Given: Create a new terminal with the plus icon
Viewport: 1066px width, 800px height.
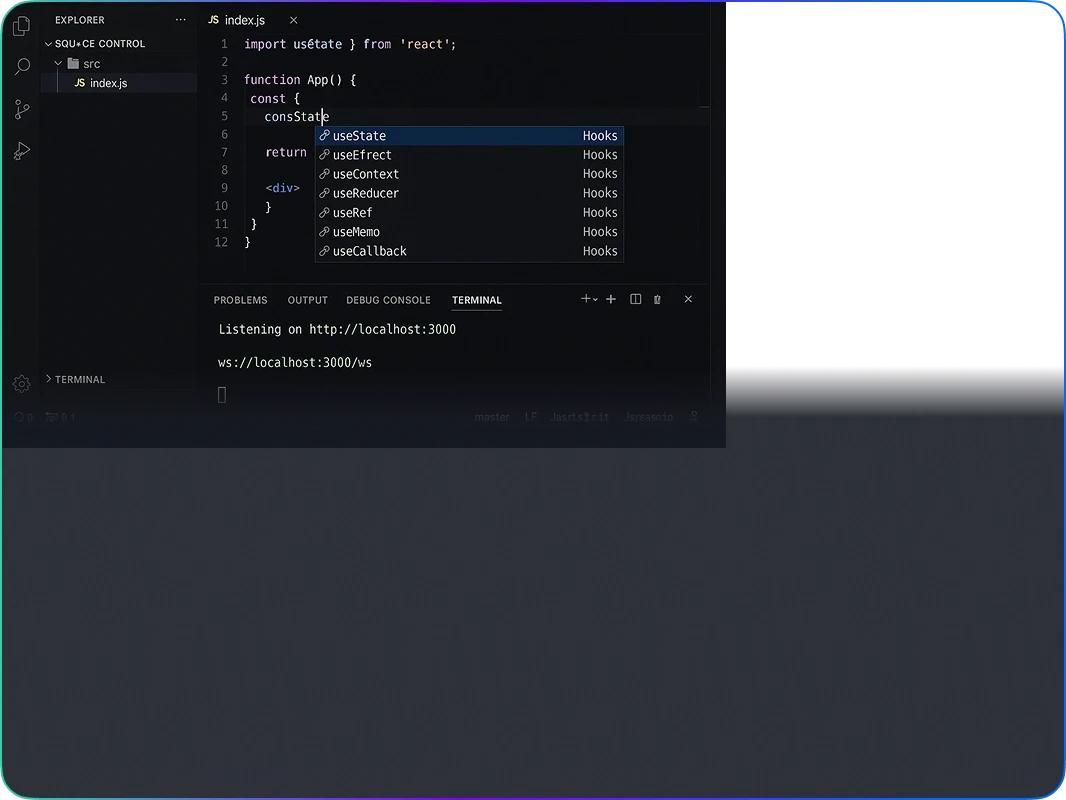Looking at the screenshot, I should click(x=610, y=299).
